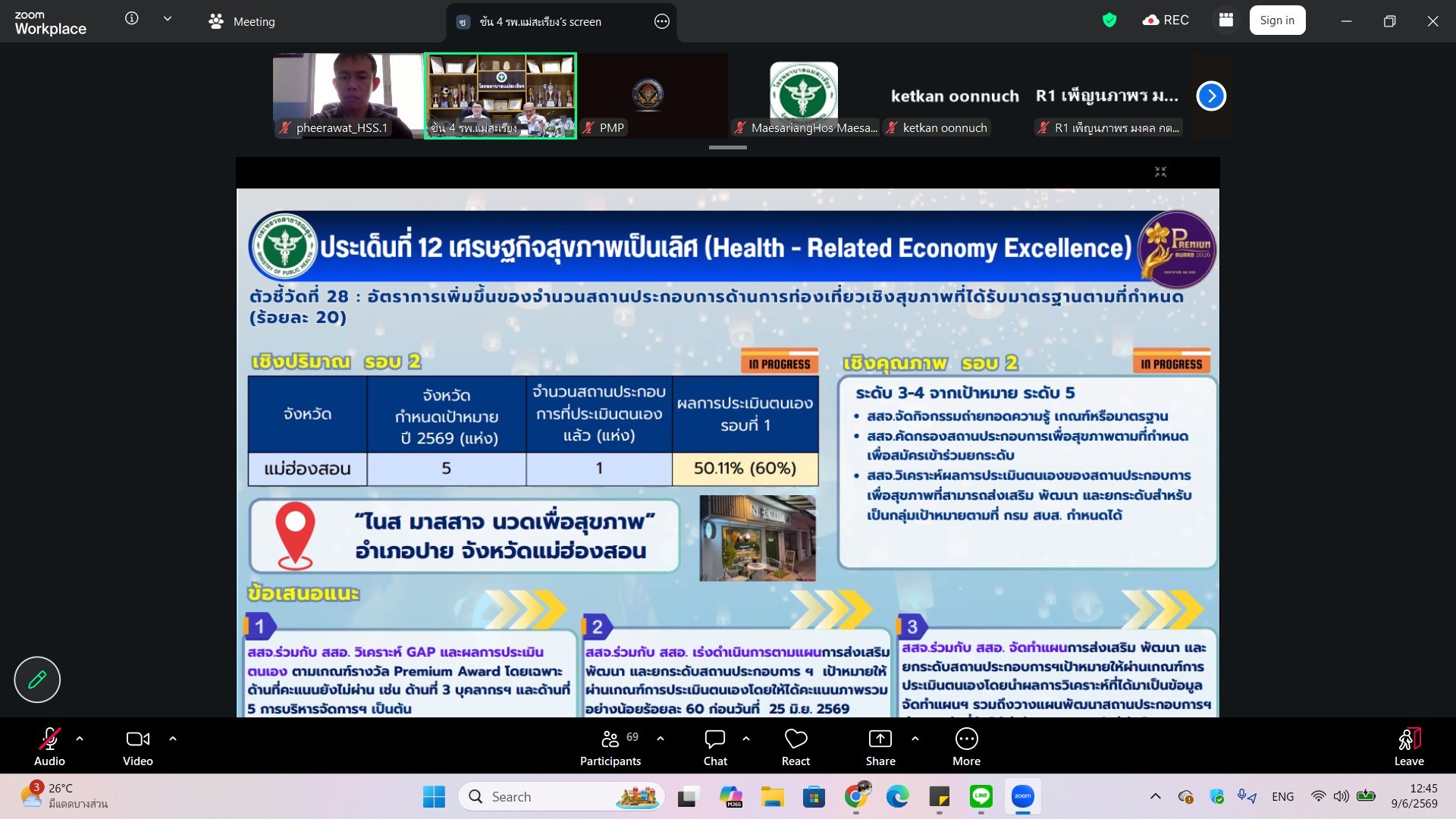The image size is (1456, 819).
Task: Select ketkan oonnuch participant tile
Action: coord(955,96)
